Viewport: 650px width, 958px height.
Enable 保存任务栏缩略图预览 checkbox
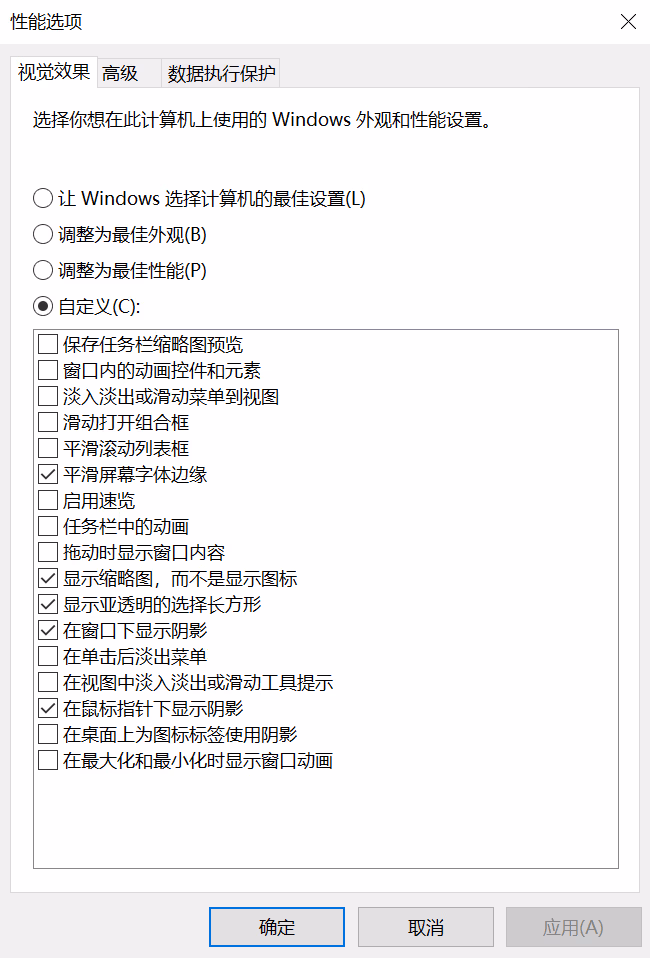(x=48, y=345)
